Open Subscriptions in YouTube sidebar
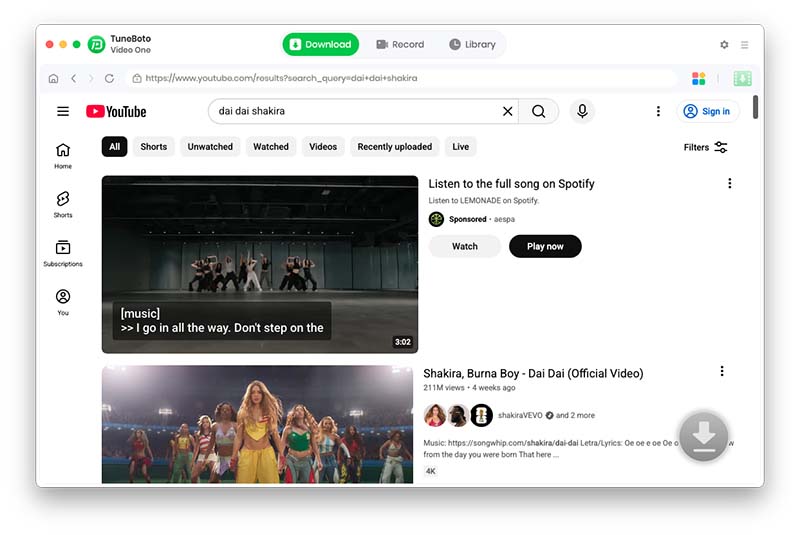 click(63, 254)
